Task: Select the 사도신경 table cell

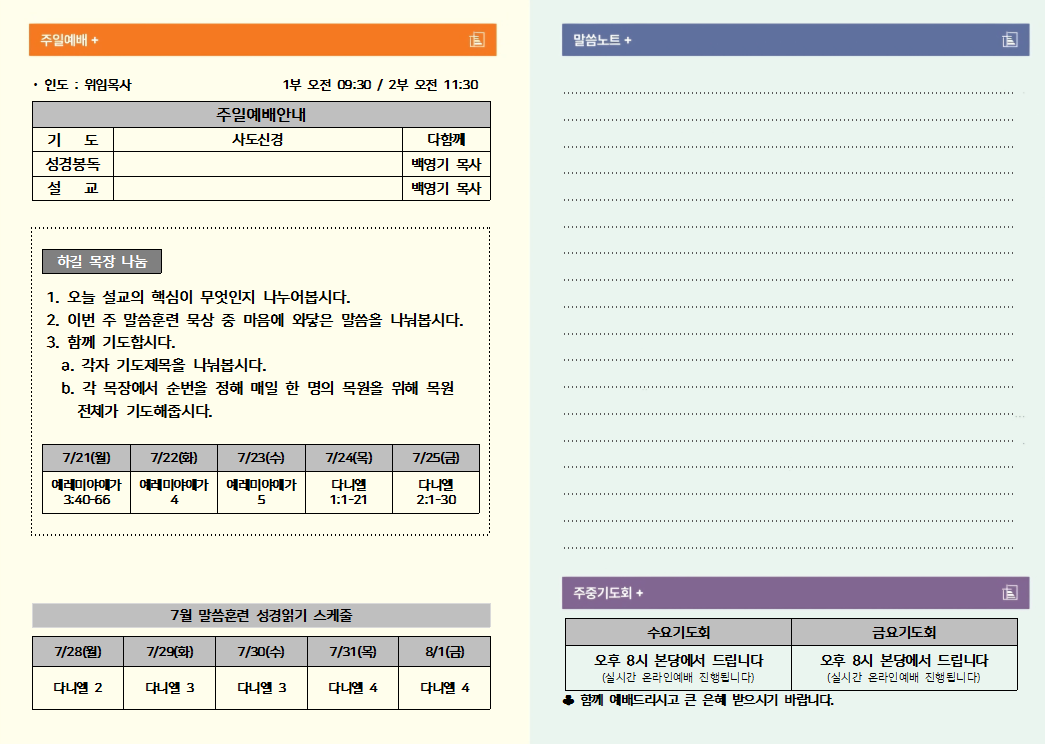Action: (x=257, y=139)
